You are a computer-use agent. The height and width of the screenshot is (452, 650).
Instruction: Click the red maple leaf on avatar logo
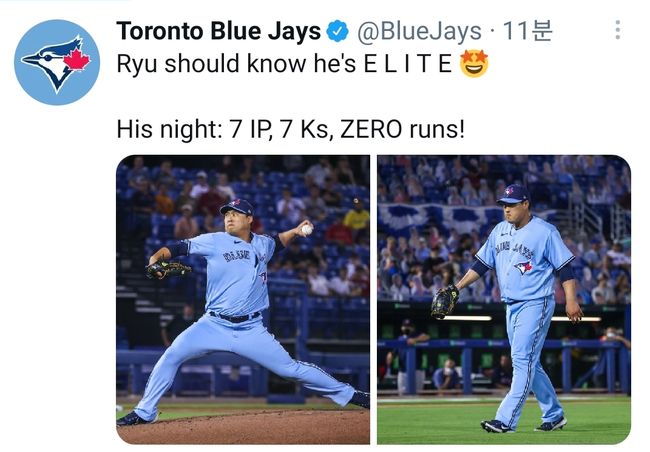[x=77, y=60]
